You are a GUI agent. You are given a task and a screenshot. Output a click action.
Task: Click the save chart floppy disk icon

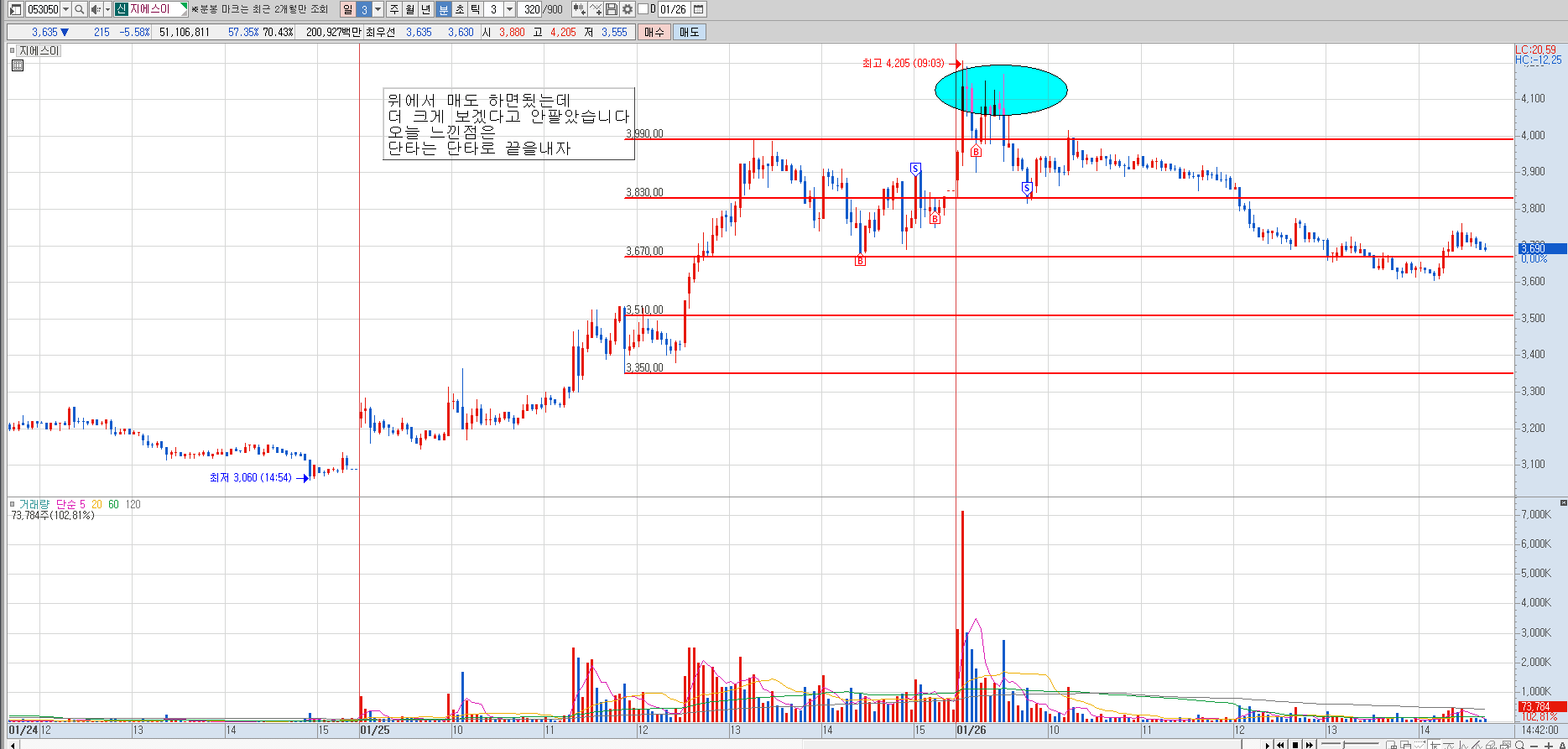click(x=612, y=9)
